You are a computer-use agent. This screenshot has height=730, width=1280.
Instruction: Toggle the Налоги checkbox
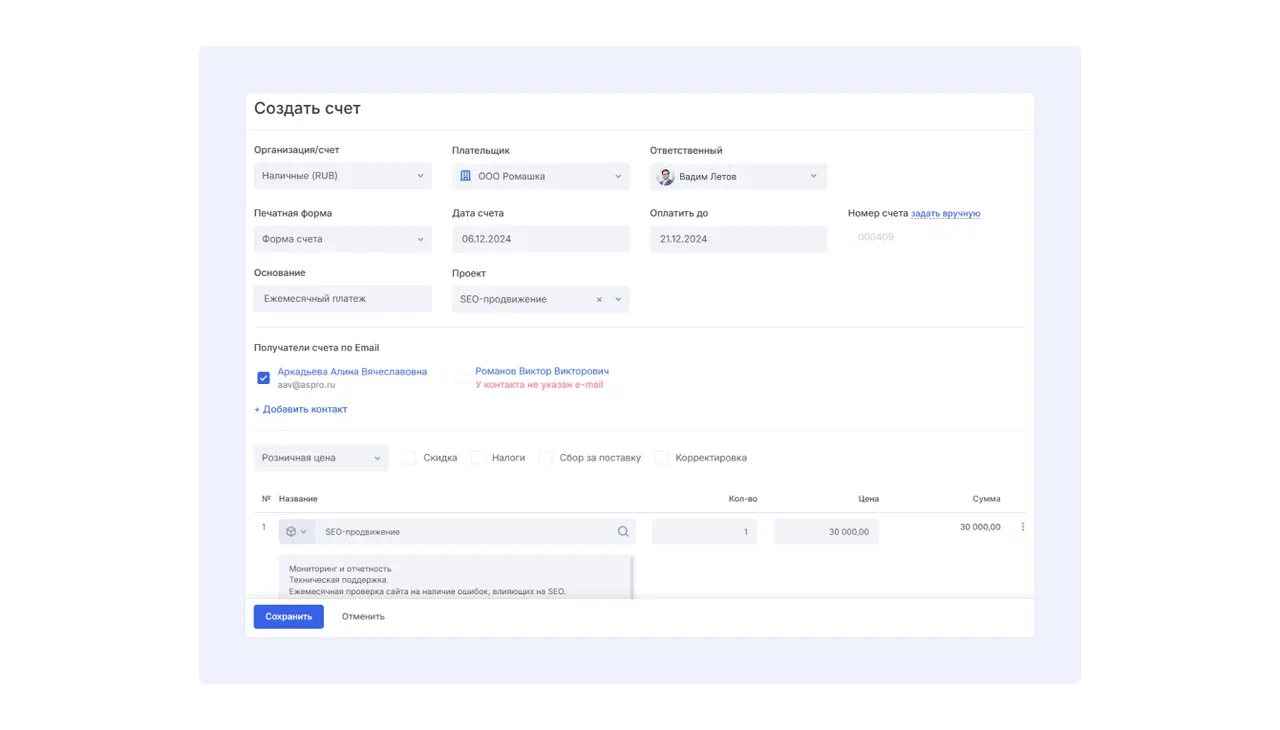coord(478,458)
